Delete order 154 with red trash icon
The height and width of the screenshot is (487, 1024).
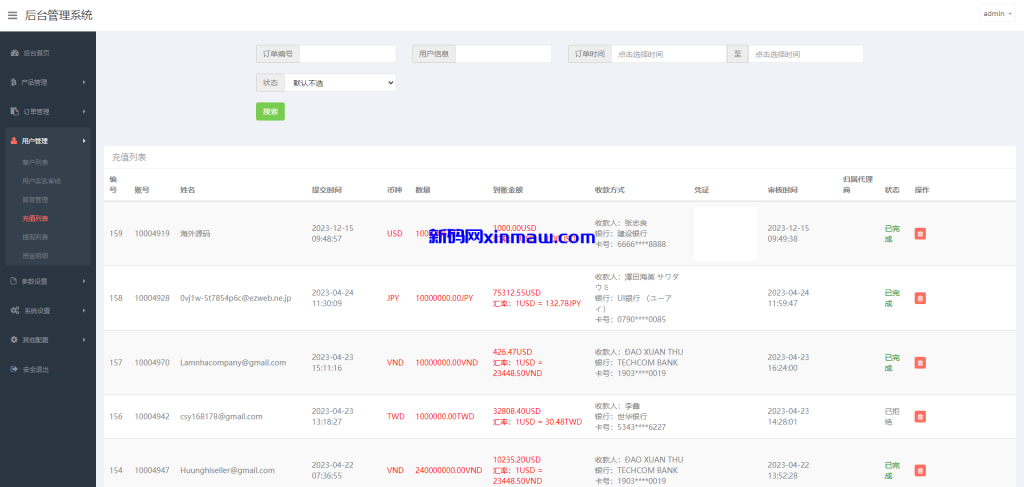point(920,470)
